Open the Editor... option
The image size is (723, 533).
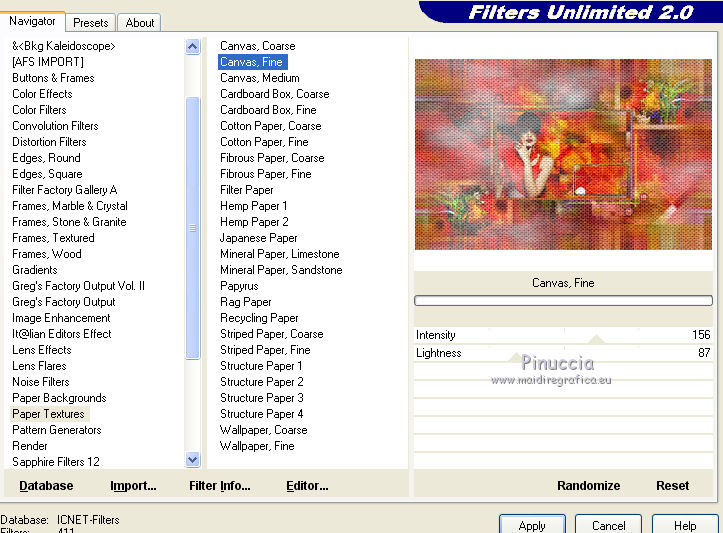(x=307, y=486)
